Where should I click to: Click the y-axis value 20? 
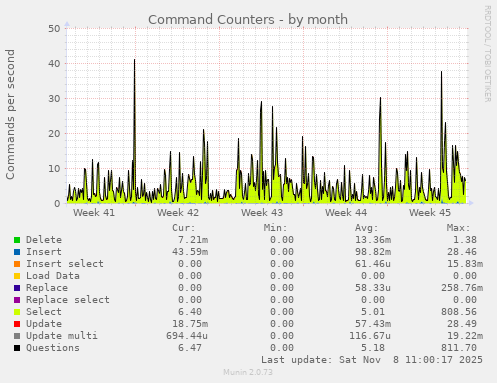[54, 134]
